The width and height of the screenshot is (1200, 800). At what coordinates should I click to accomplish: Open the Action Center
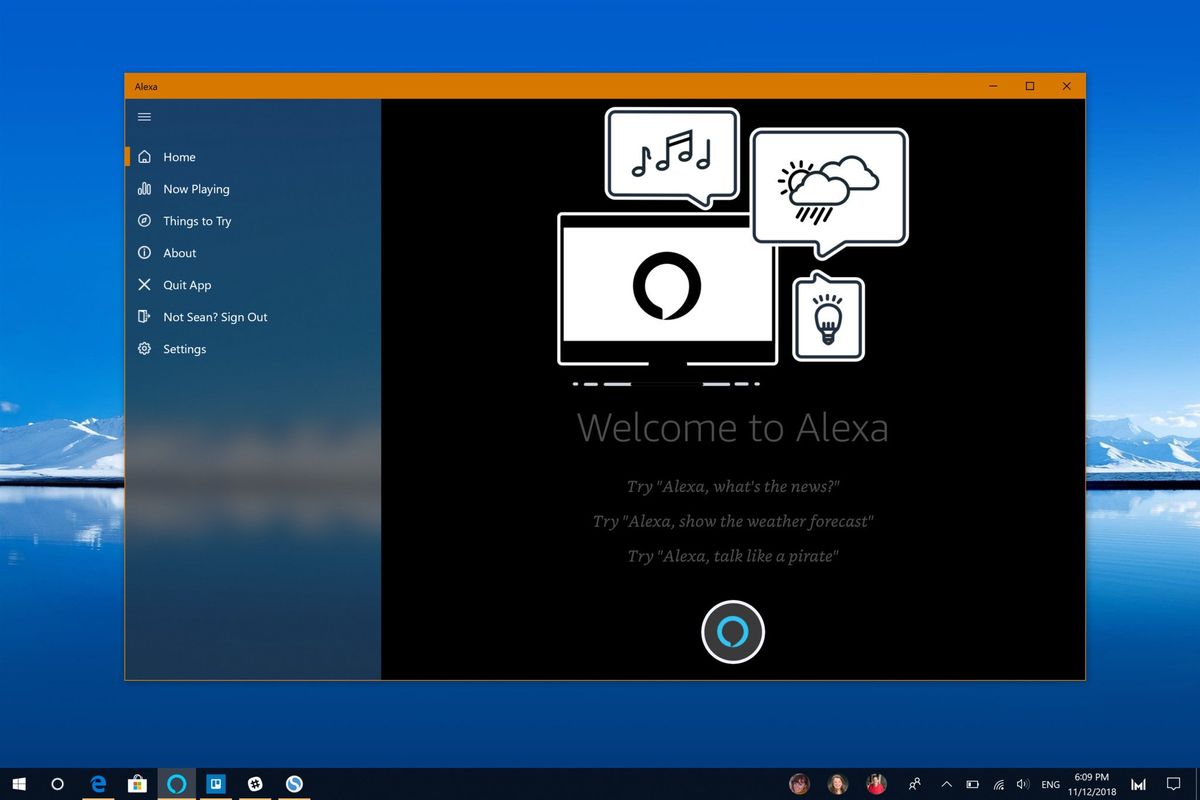[1174, 784]
